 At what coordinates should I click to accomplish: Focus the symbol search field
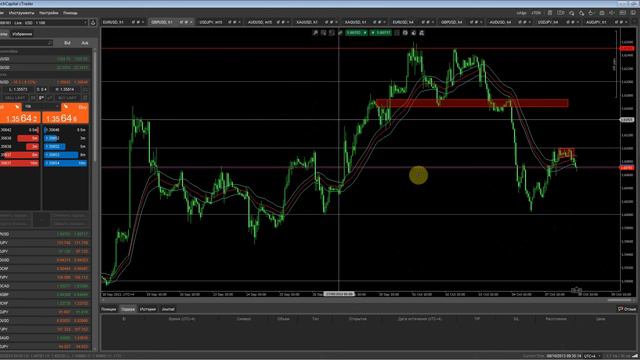(25, 43)
